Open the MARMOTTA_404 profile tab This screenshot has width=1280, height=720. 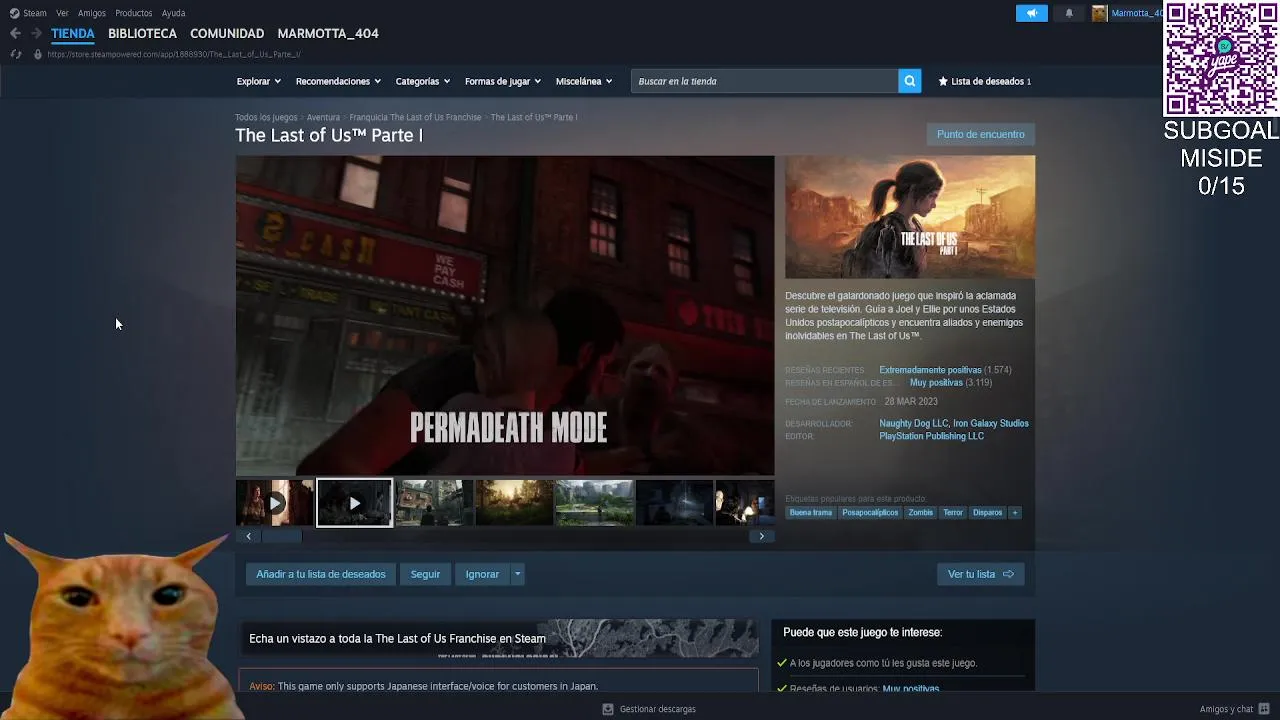(x=328, y=33)
